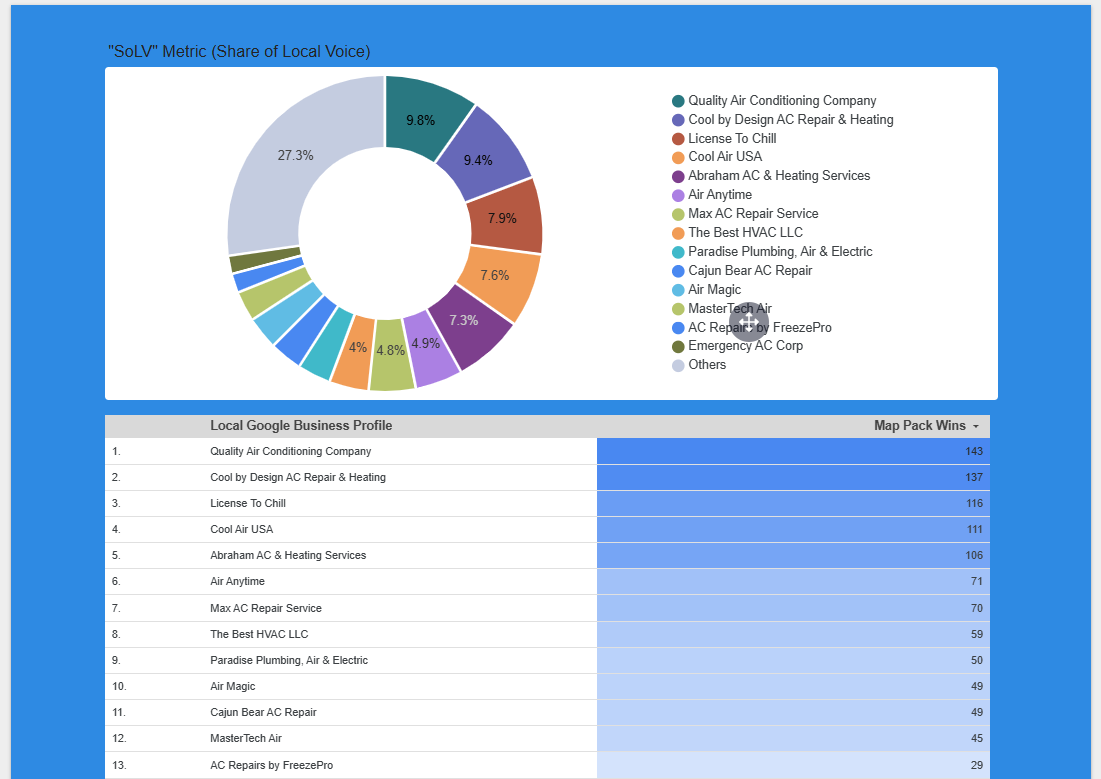Select Cool by Design legend label
This screenshot has width=1101, height=779.
[790, 120]
